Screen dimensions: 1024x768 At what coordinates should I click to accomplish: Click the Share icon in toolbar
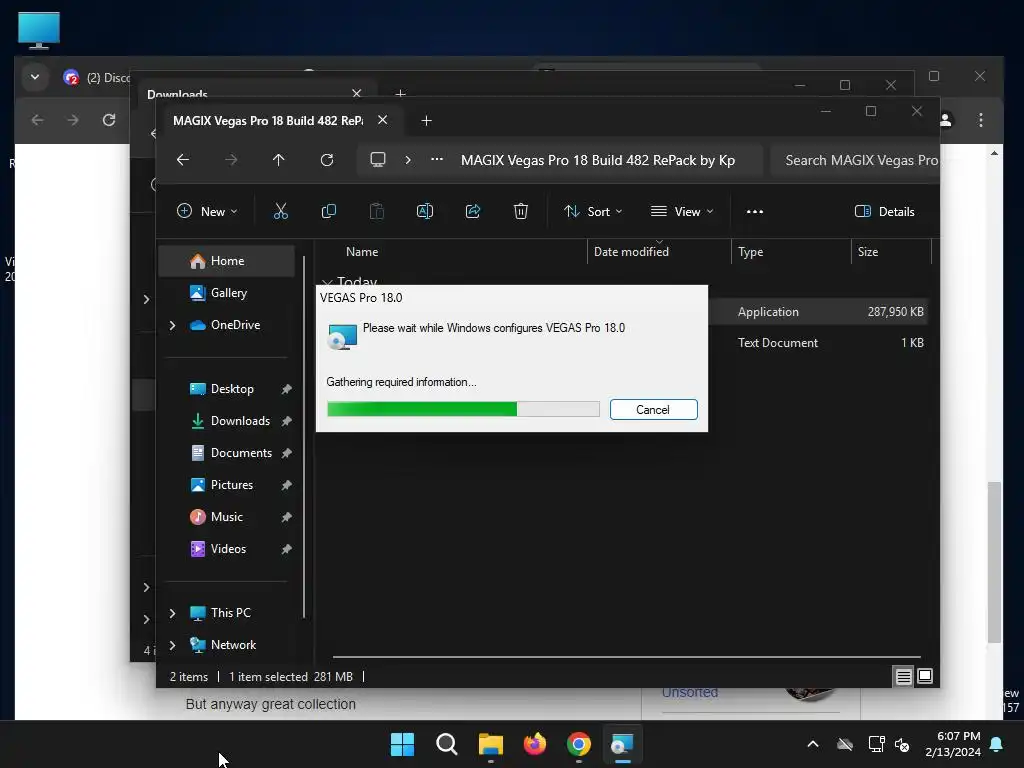tap(473, 211)
